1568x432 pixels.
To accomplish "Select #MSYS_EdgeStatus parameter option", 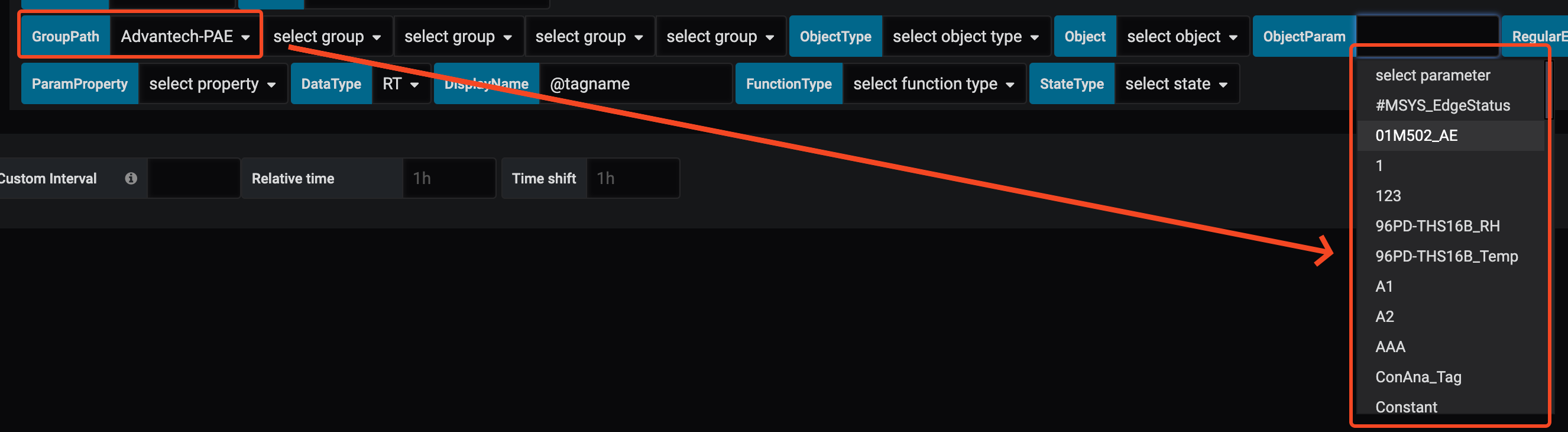I will (1442, 105).
